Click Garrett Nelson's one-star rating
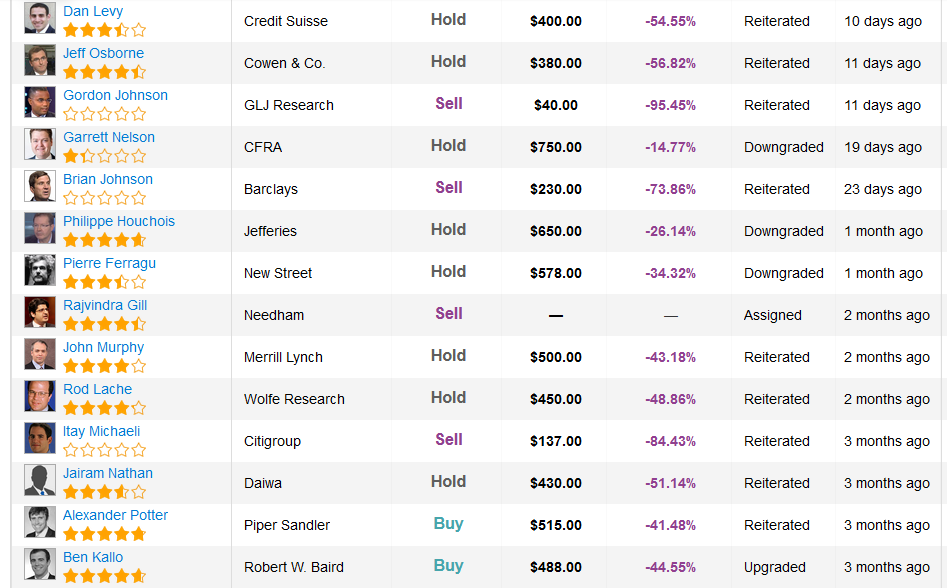 (104, 156)
